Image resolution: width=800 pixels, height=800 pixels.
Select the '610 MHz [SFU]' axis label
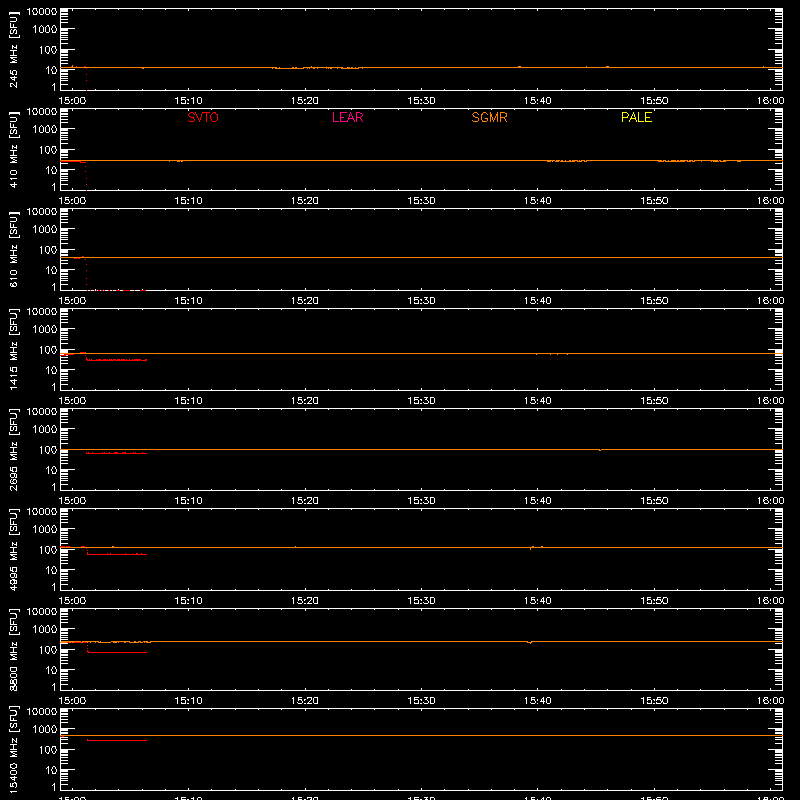pyautogui.click(x=13, y=250)
